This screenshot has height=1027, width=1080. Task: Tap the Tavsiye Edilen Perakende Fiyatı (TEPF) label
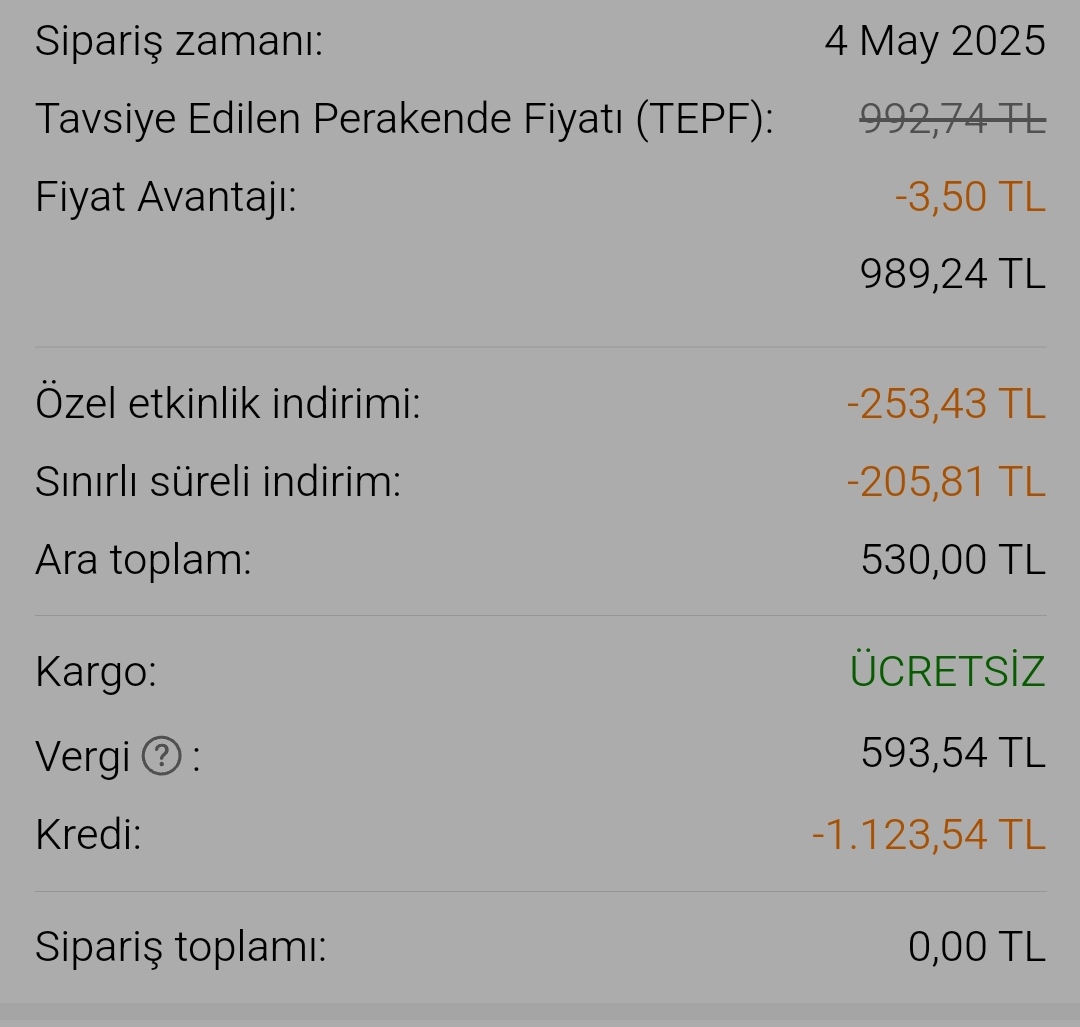point(404,119)
